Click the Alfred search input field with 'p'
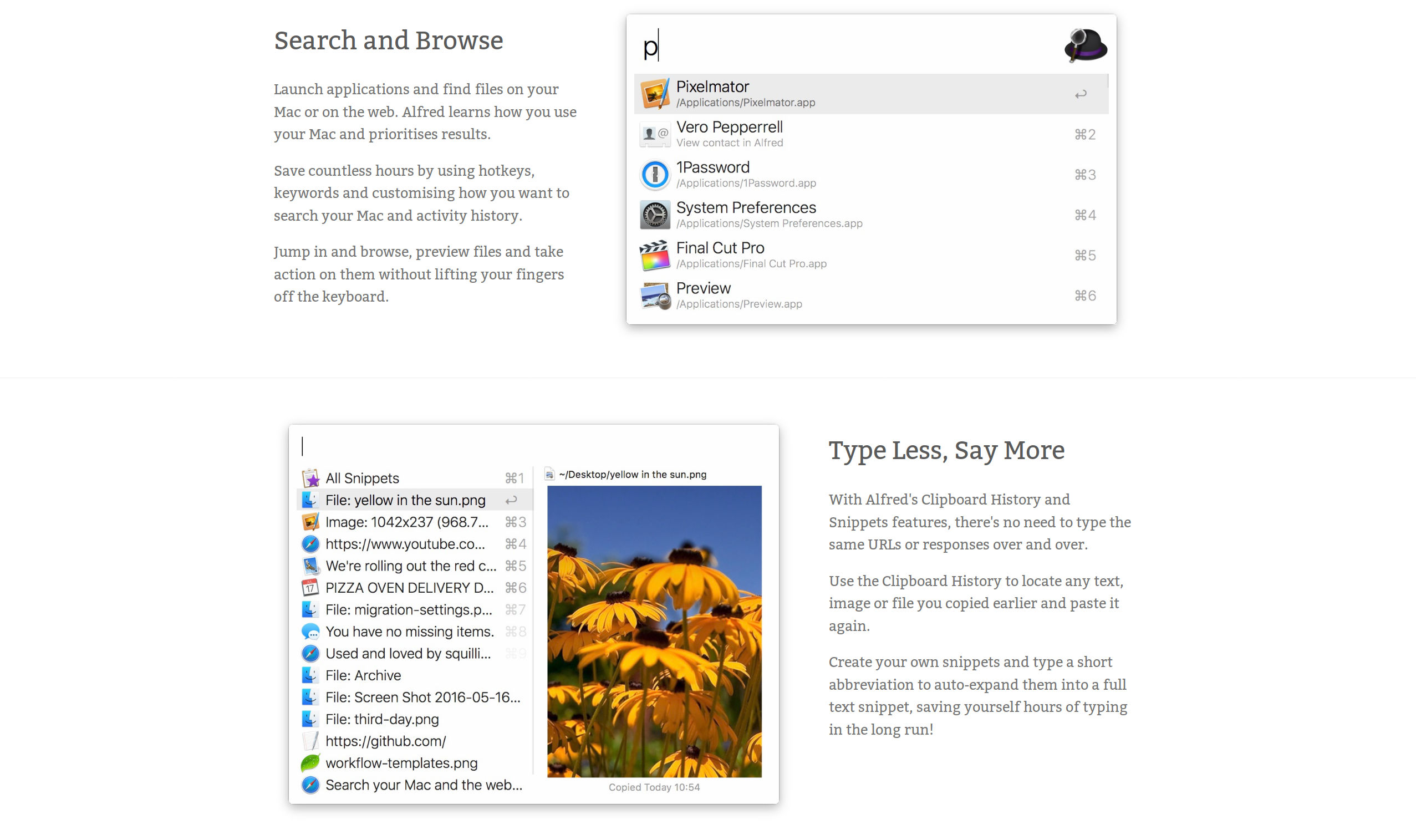The image size is (1416, 840). click(x=849, y=45)
